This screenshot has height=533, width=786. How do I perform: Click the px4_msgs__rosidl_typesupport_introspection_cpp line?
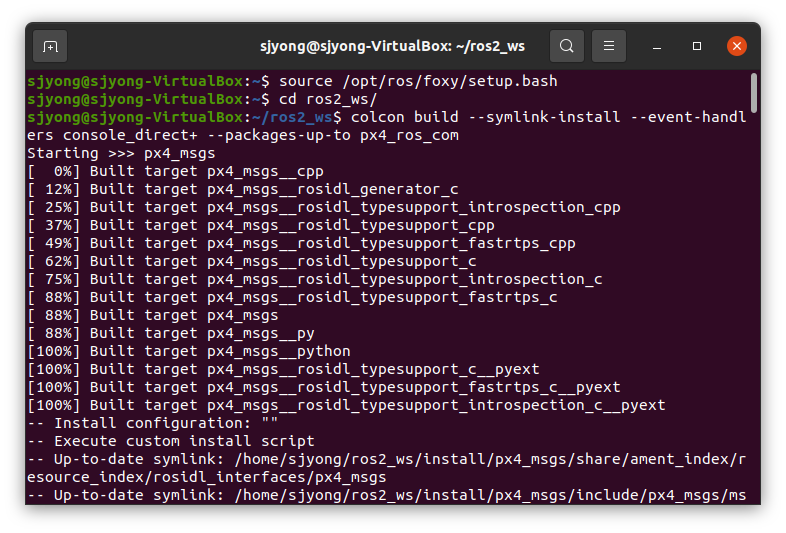[324, 208]
